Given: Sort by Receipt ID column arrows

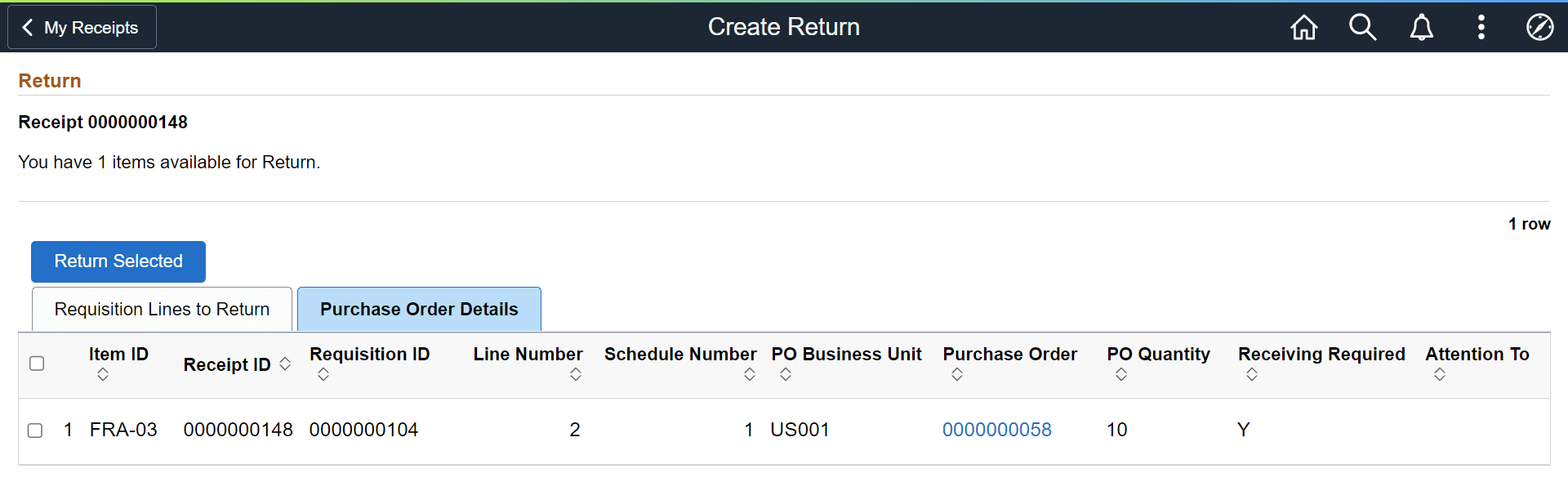Looking at the screenshot, I should [x=285, y=364].
